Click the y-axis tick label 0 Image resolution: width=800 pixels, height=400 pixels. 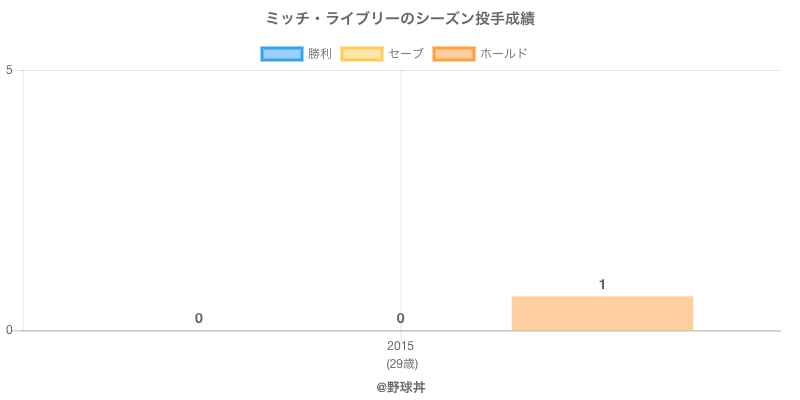coord(9,331)
